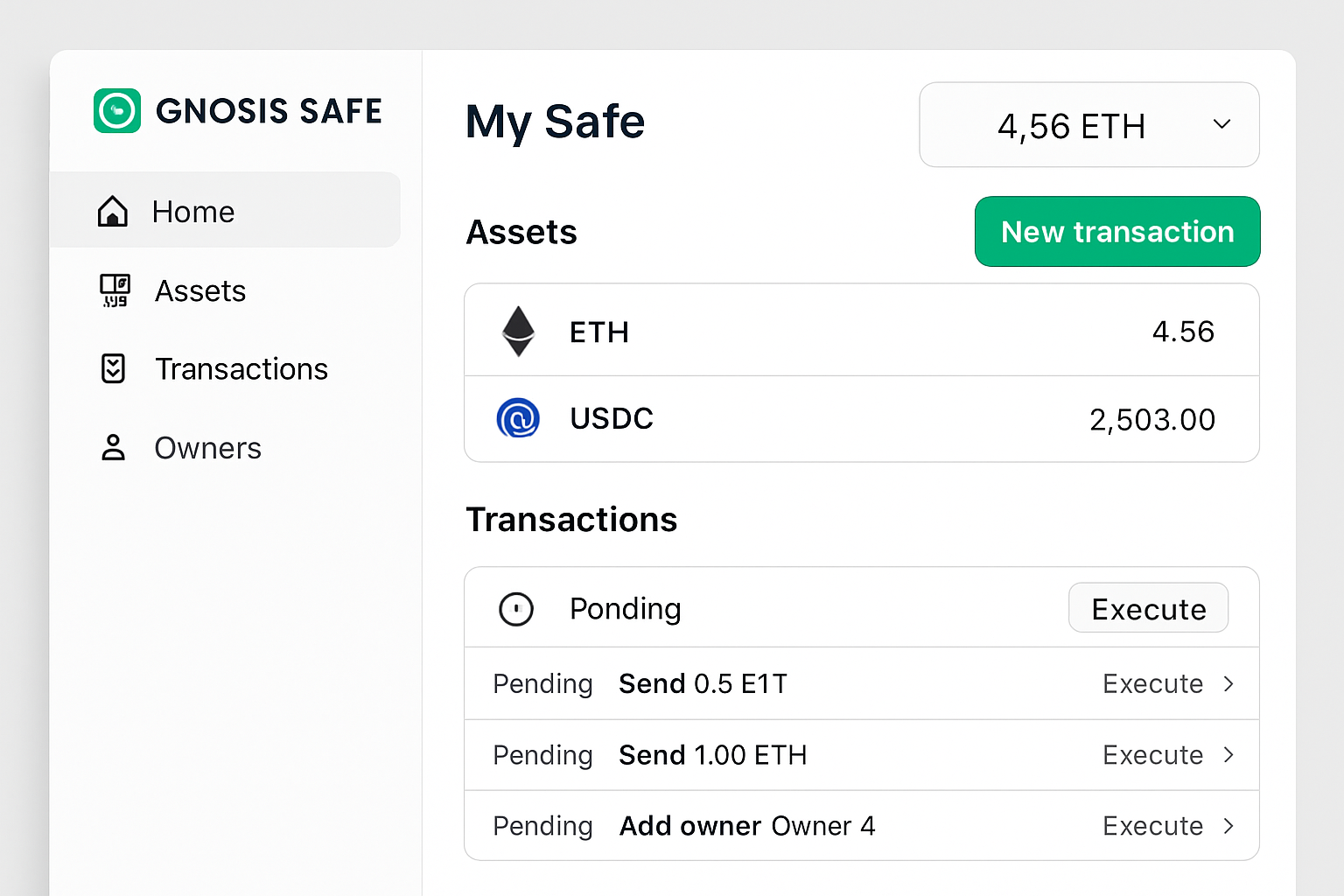Select the Home icon in sidebar
The height and width of the screenshot is (896, 1344).
point(113,210)
